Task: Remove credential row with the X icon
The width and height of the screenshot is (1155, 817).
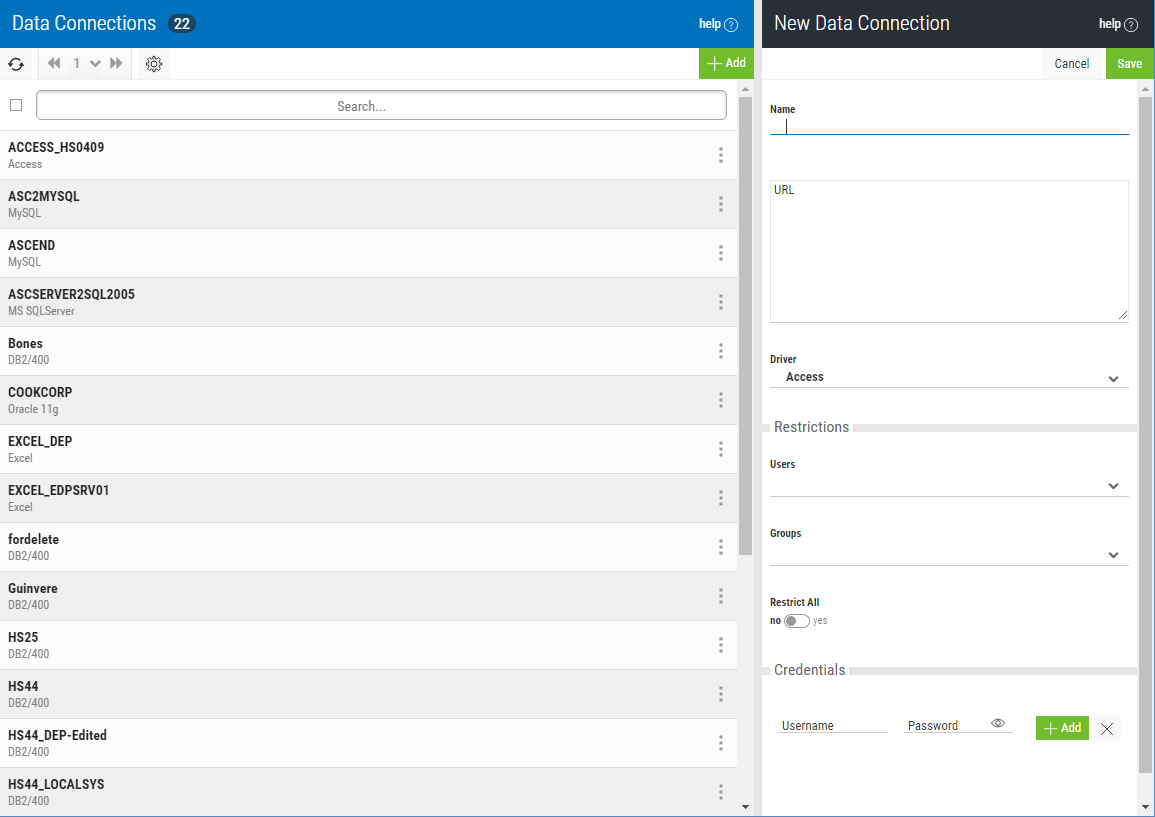Action: click(x=1106, y=729)
